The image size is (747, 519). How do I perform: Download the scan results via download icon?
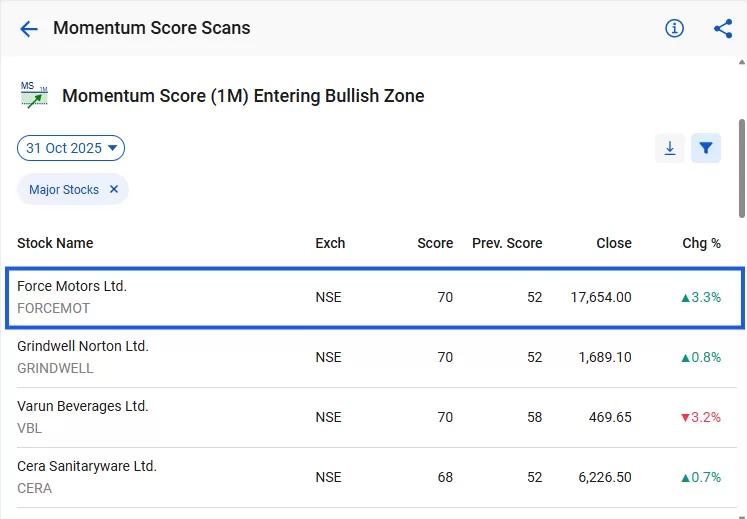670,148
